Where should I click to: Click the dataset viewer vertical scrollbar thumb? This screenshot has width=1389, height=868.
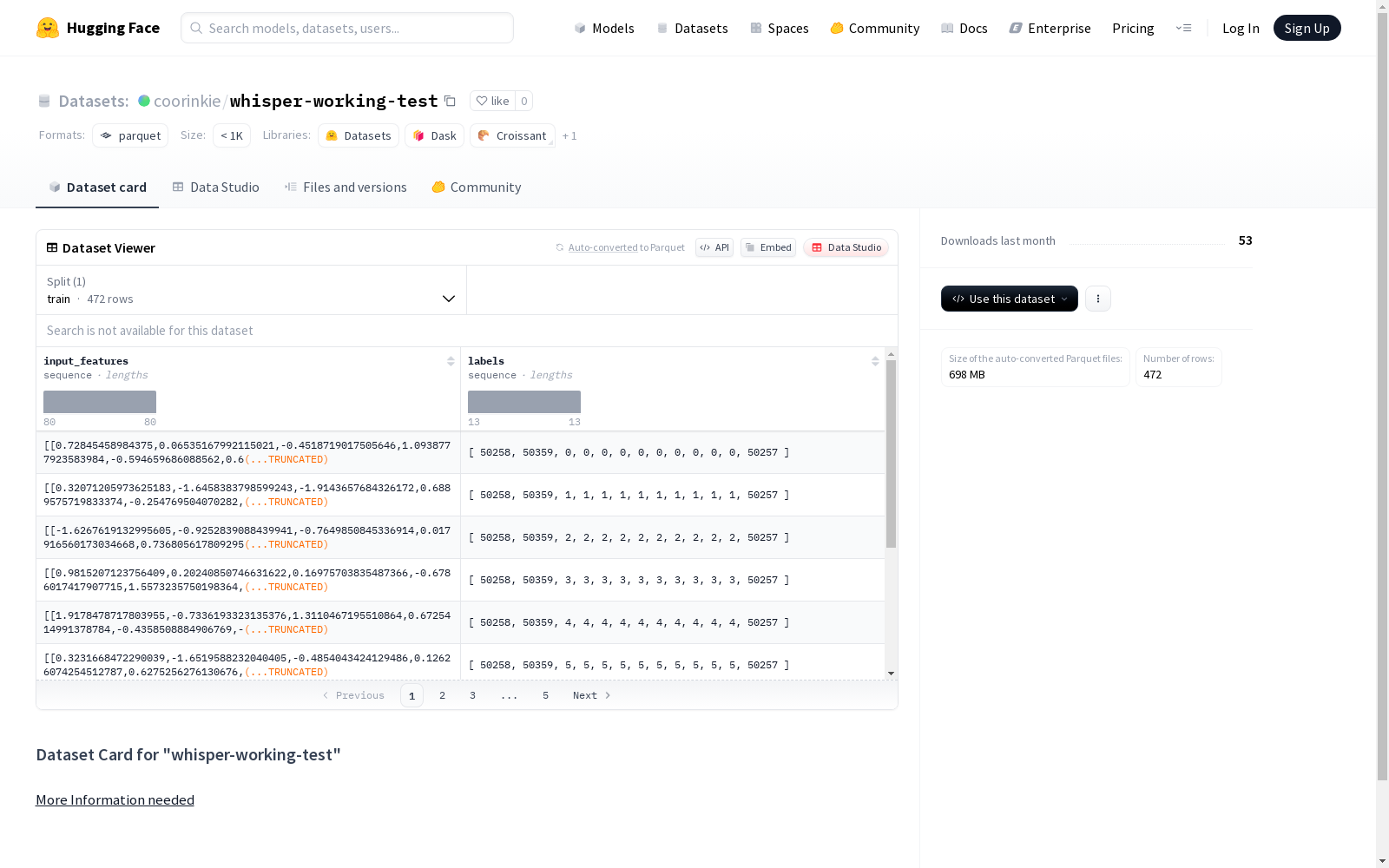(x=891, y=454)
